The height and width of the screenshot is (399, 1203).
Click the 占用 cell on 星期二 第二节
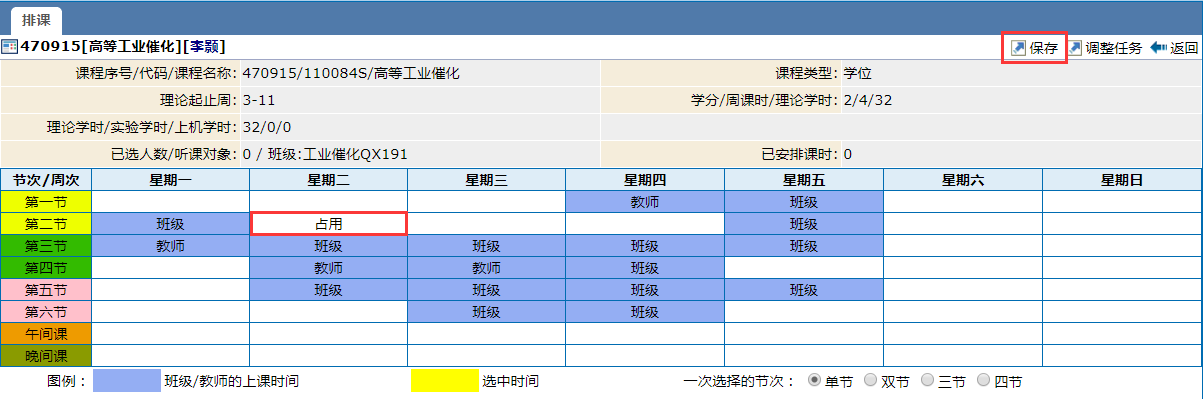(x=328, y=224)
